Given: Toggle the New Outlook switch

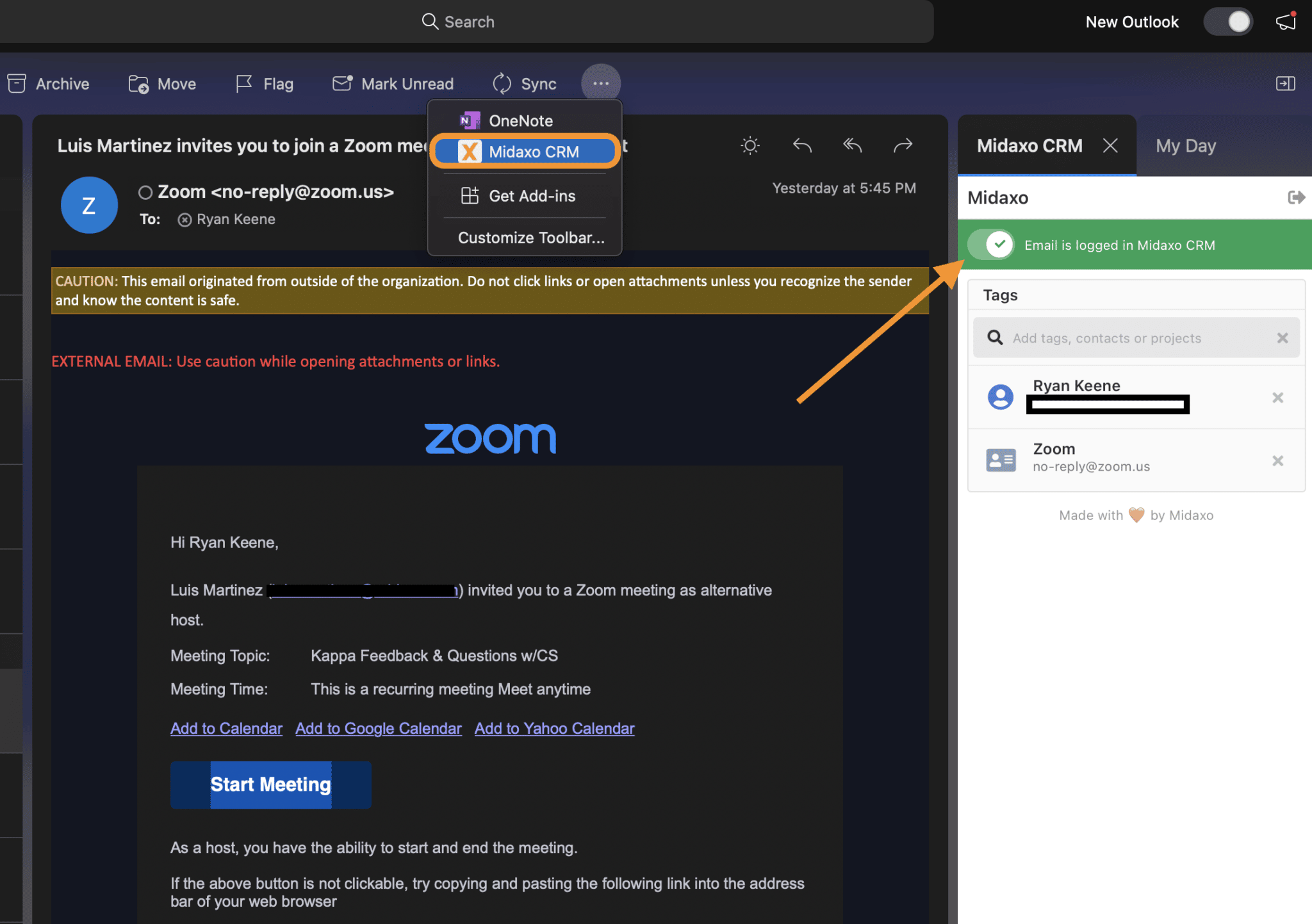Looking at the screenshot, I should (1227, 22).
